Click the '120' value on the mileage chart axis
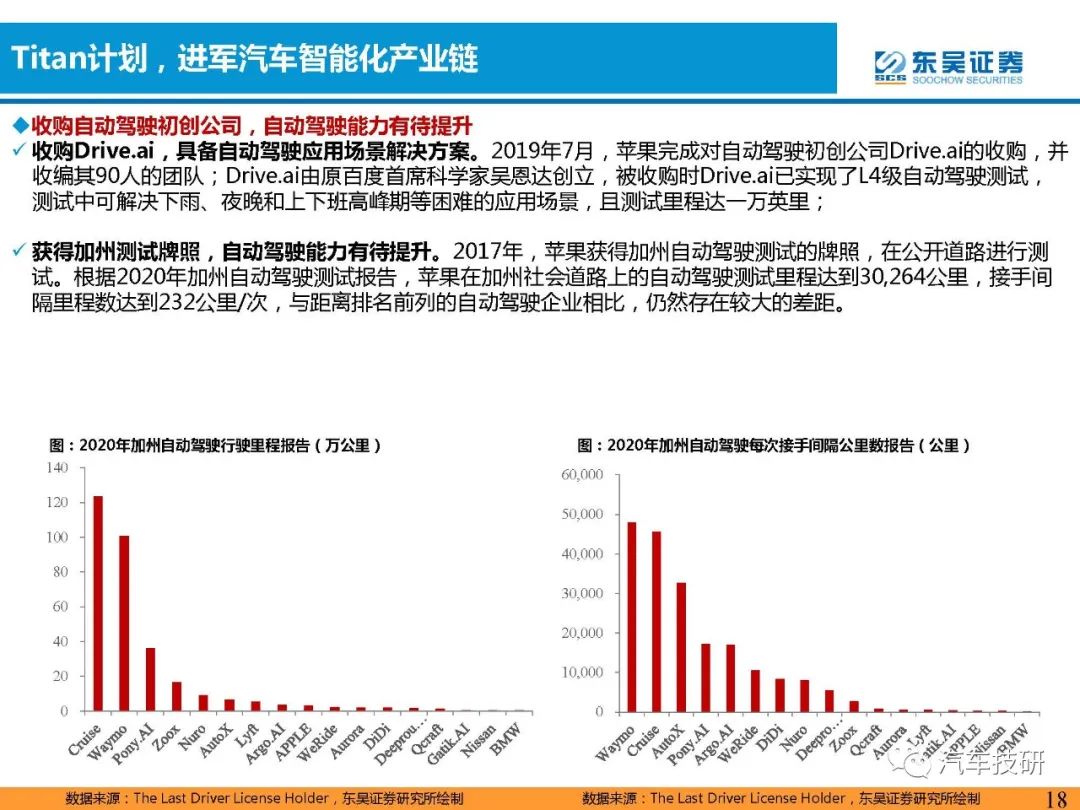Viewport: 1080px width, 810px height. [57, 502]
